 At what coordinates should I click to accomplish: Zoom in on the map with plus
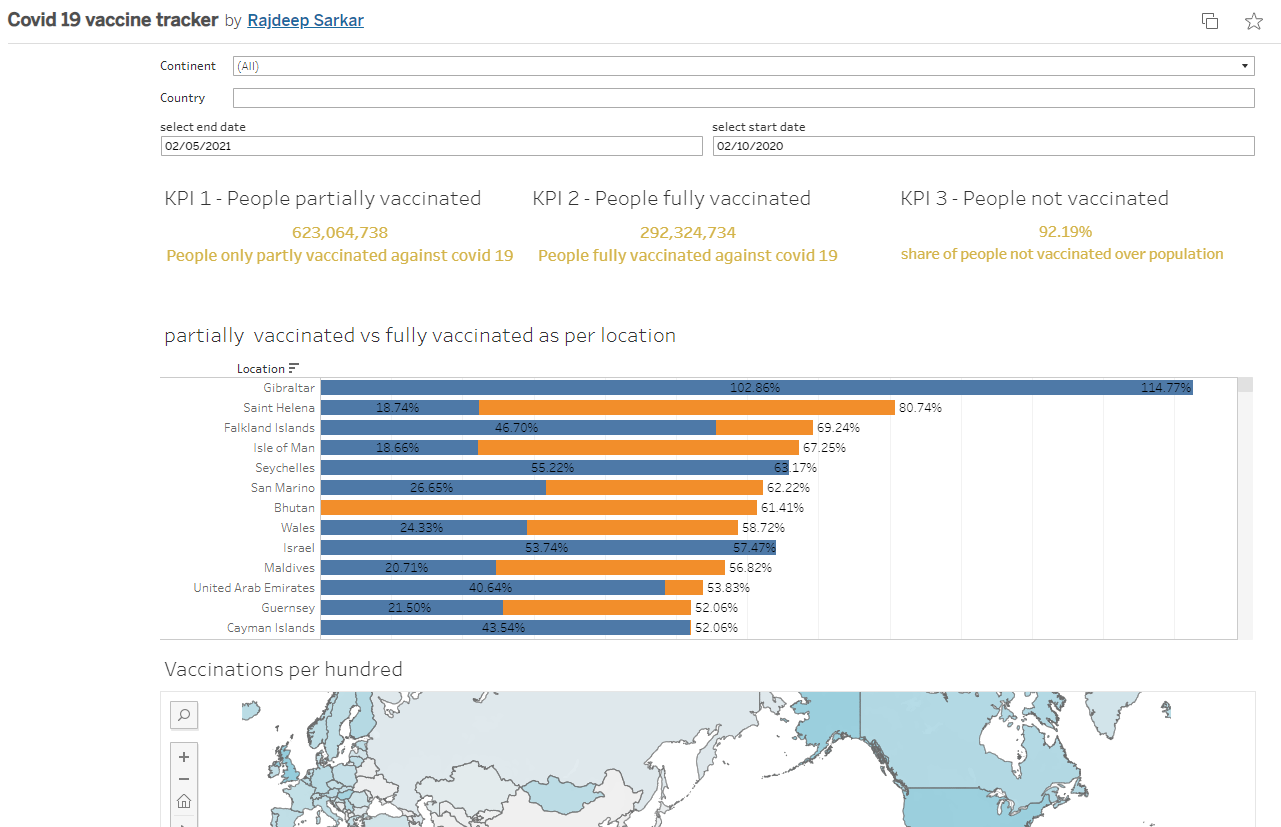point(184,757)
